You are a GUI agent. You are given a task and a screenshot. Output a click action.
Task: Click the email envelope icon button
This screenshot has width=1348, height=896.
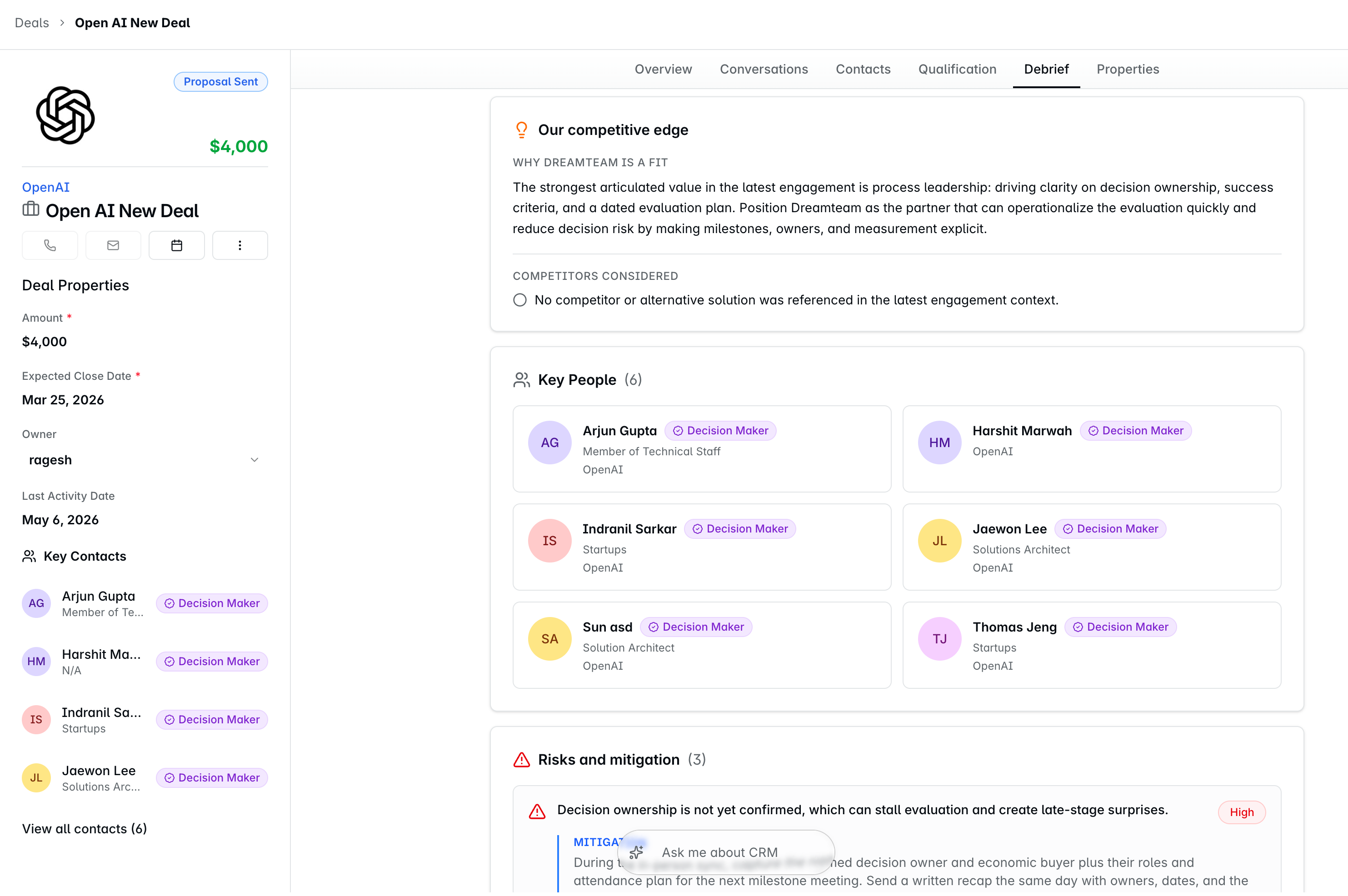113,245
